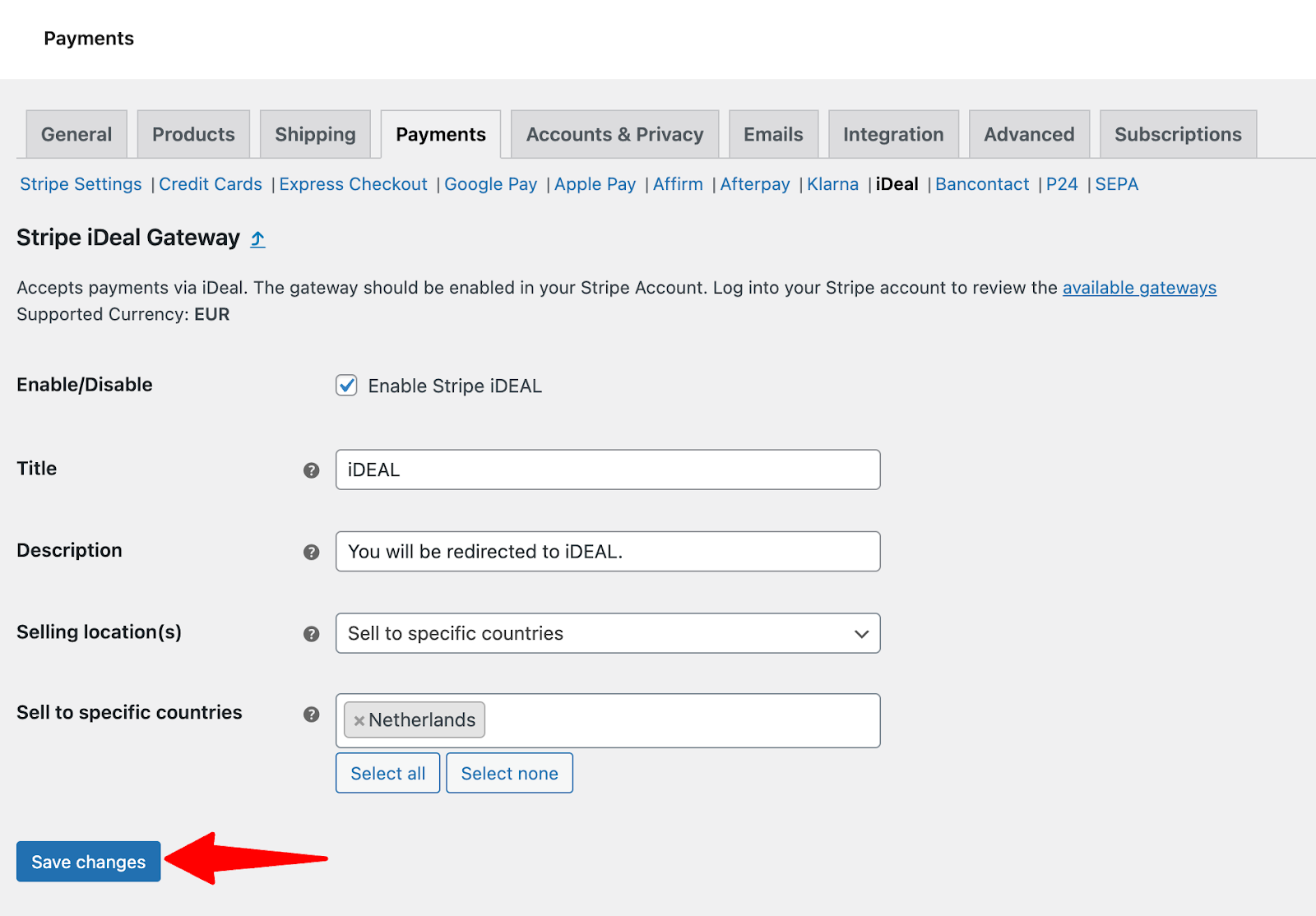1316x916 pixels.
Task: Open the Credit Cards section link
Action: pos(211,184)
